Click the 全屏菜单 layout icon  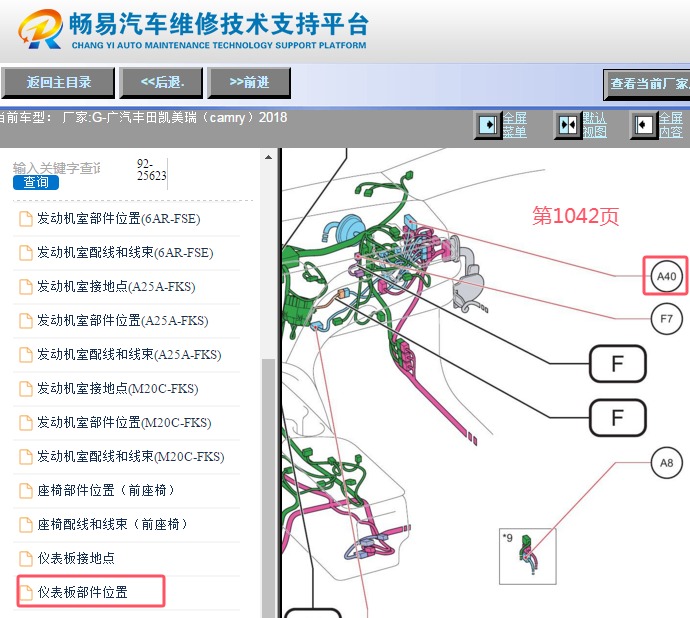pos(488,125)
